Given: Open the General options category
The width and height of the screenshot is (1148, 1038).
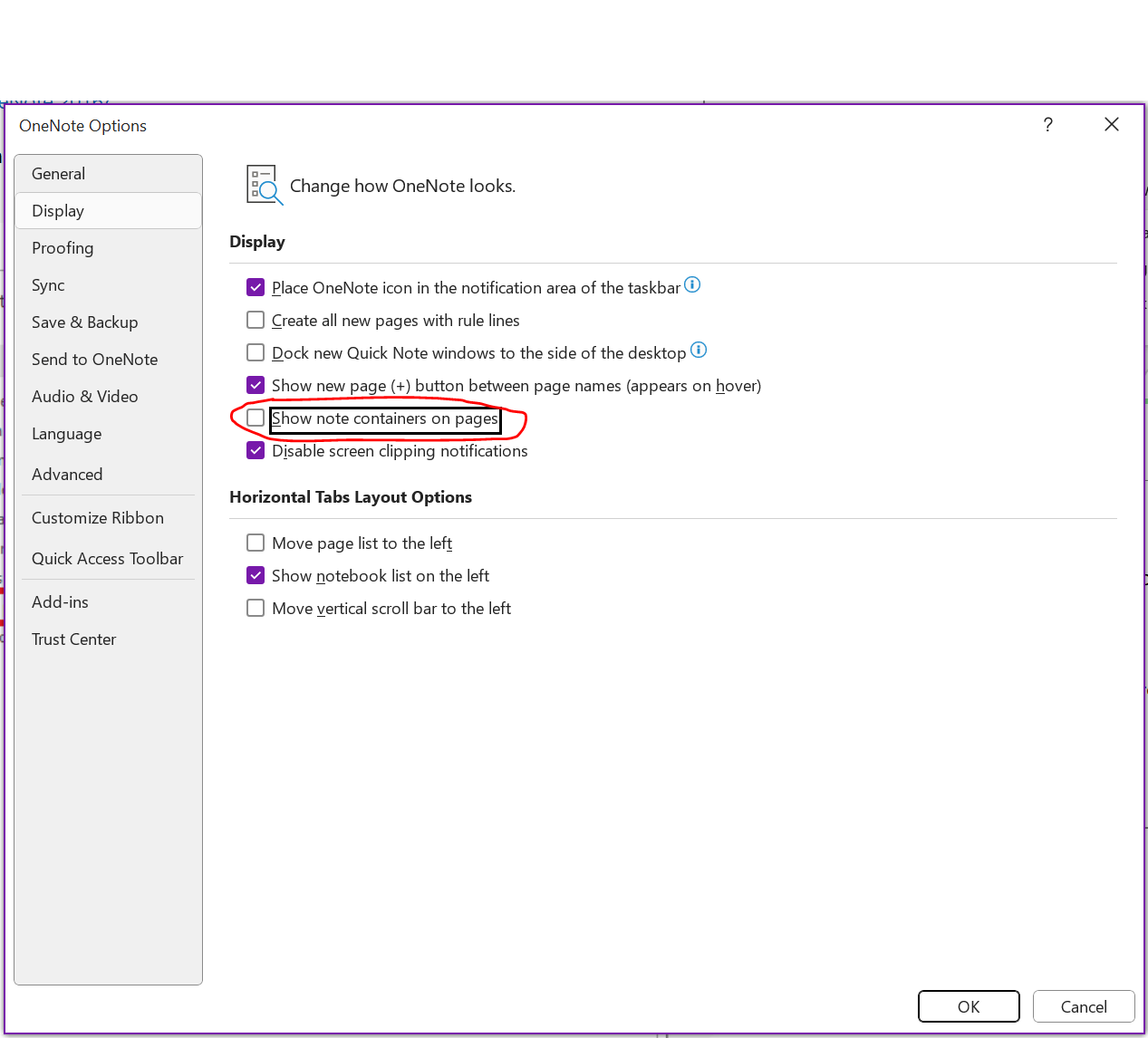Looking at the screenshot, I should click(108, 174).
